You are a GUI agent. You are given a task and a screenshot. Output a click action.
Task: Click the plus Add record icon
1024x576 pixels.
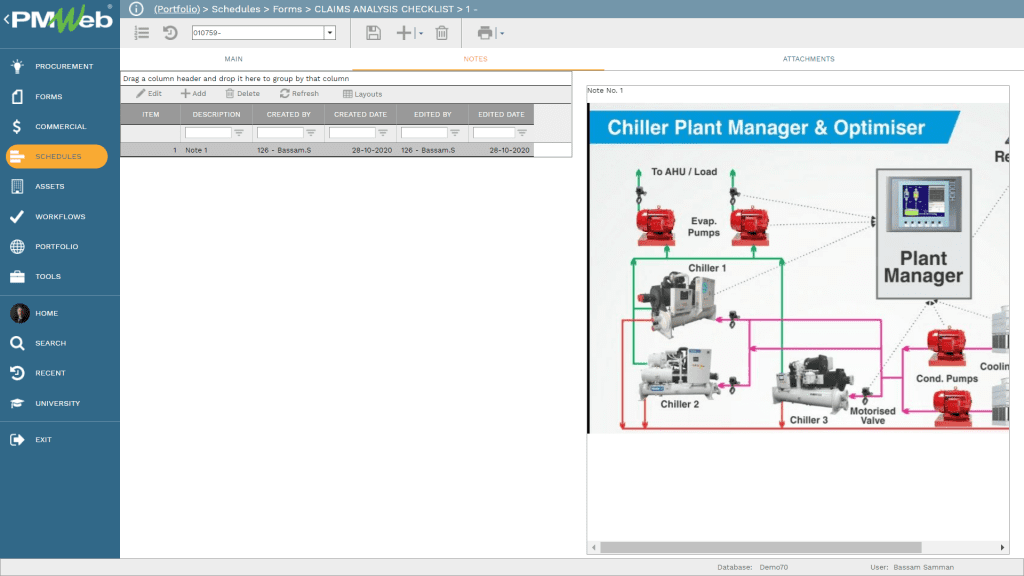404,33
